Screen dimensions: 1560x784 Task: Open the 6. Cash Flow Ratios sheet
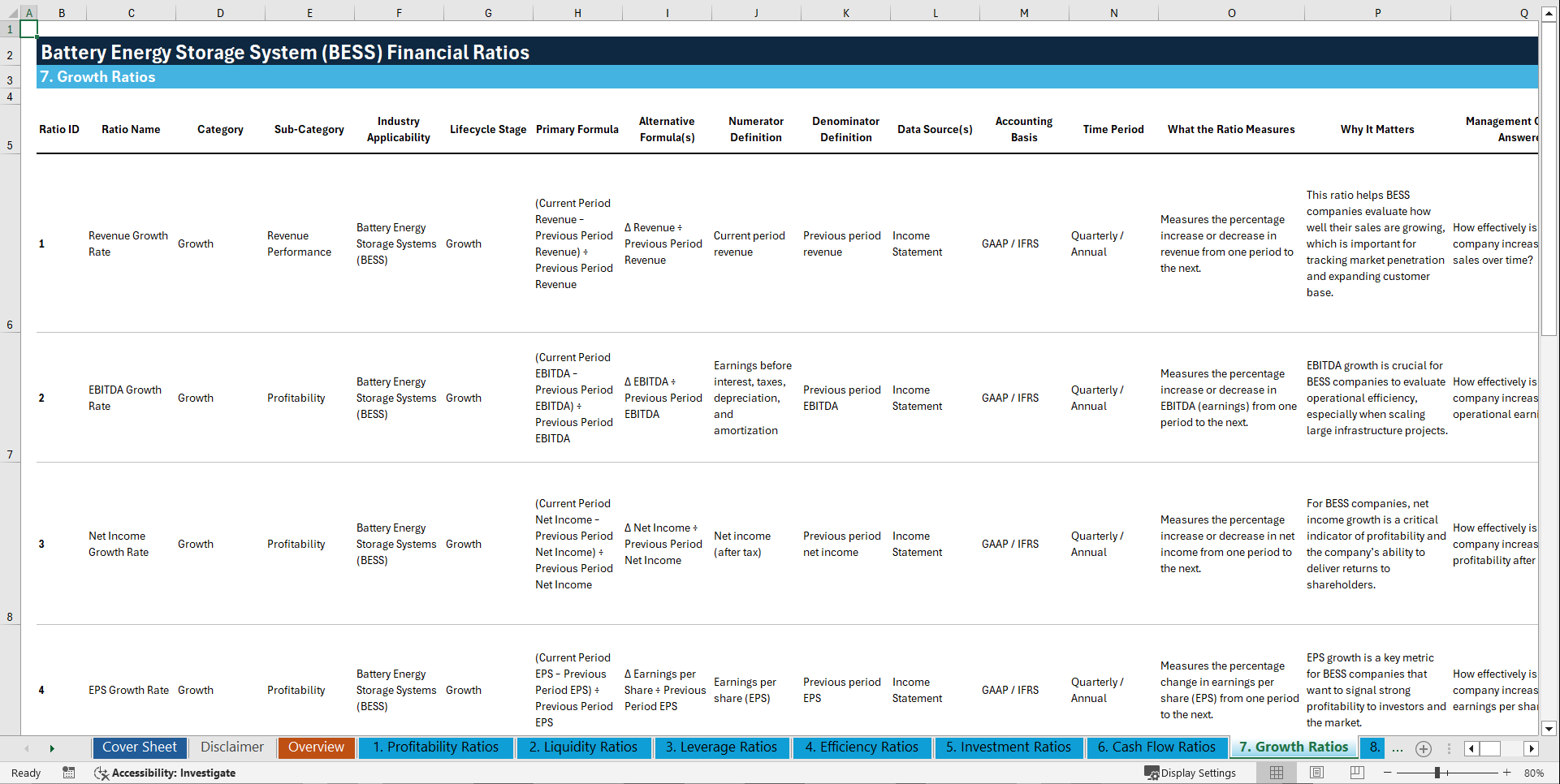(1156, 747)
